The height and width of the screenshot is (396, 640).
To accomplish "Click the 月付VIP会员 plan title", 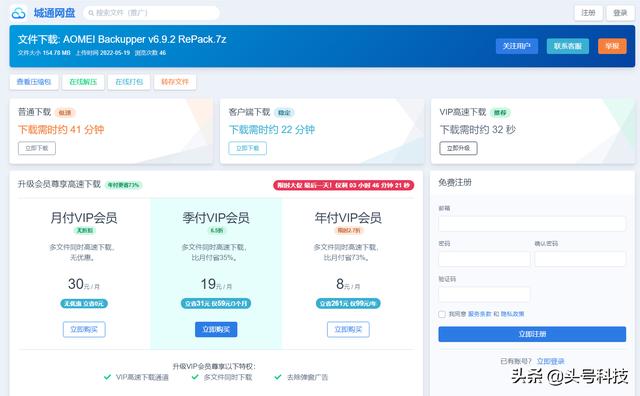I will 84,218.
